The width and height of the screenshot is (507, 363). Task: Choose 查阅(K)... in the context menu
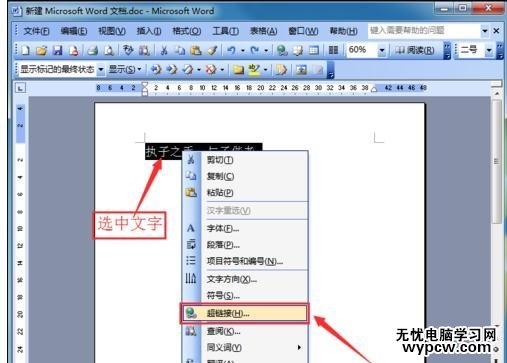(245, 331)
